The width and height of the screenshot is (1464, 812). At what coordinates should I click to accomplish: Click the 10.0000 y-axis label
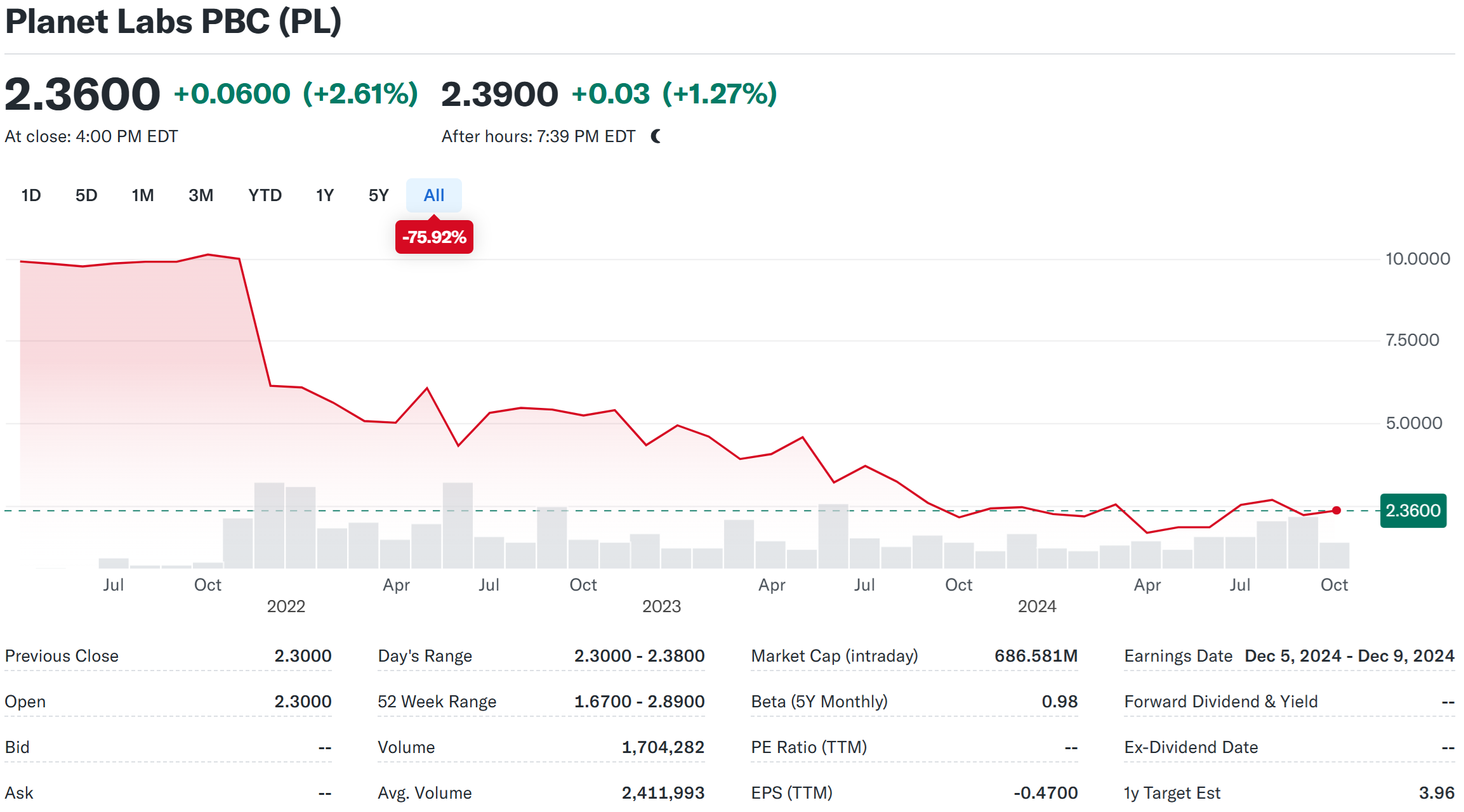pos(1418,259)
